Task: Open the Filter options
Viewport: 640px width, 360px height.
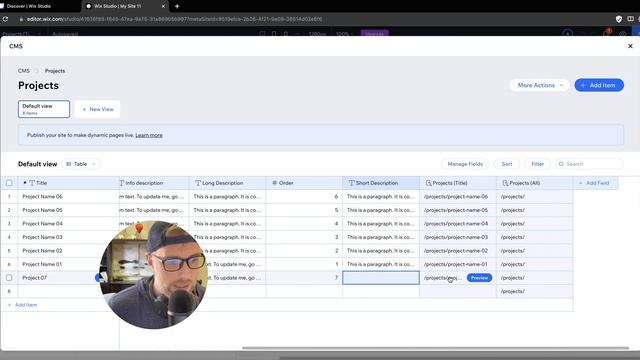Action: coord(537,164)
